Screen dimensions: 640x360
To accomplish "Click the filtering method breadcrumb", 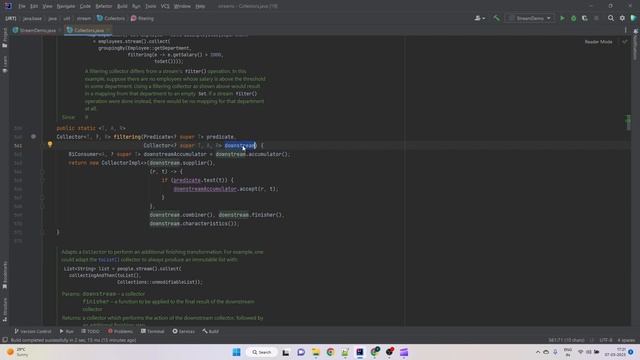I will click(142, 18).
